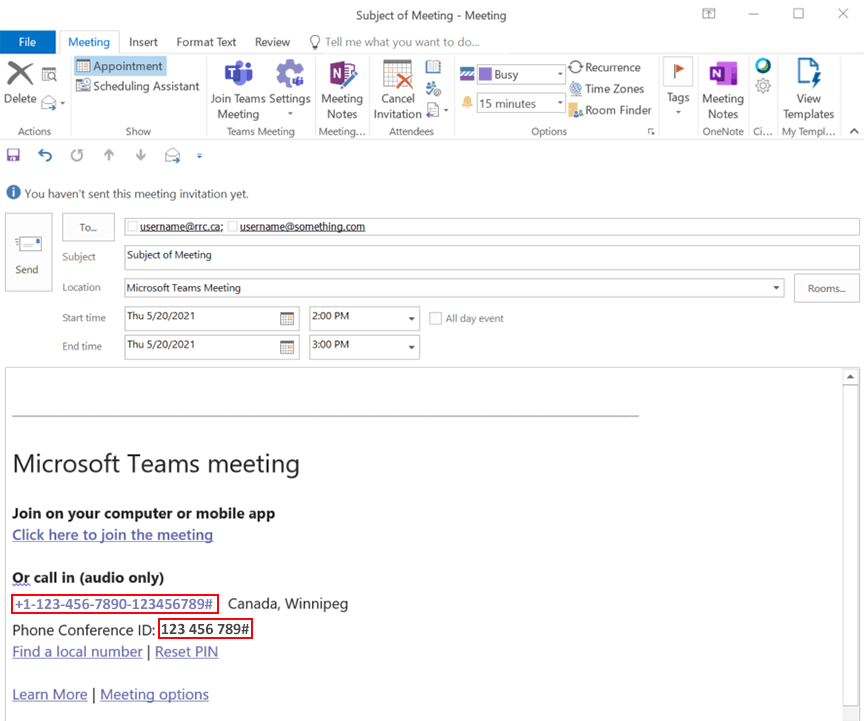Open Meeting Notes in the Meeting group
This screenshot has width=864, height=721.
point(342,74)
